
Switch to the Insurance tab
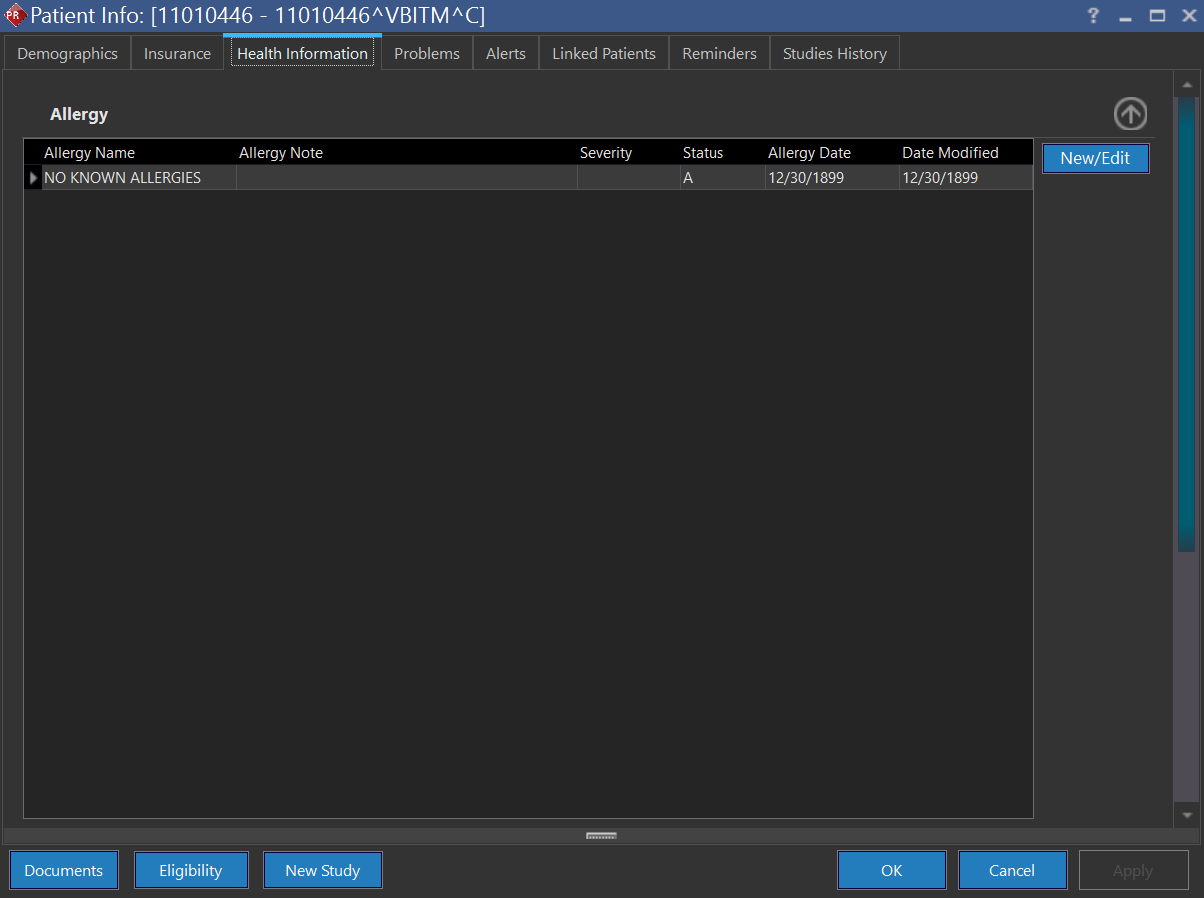coord(177,54)
